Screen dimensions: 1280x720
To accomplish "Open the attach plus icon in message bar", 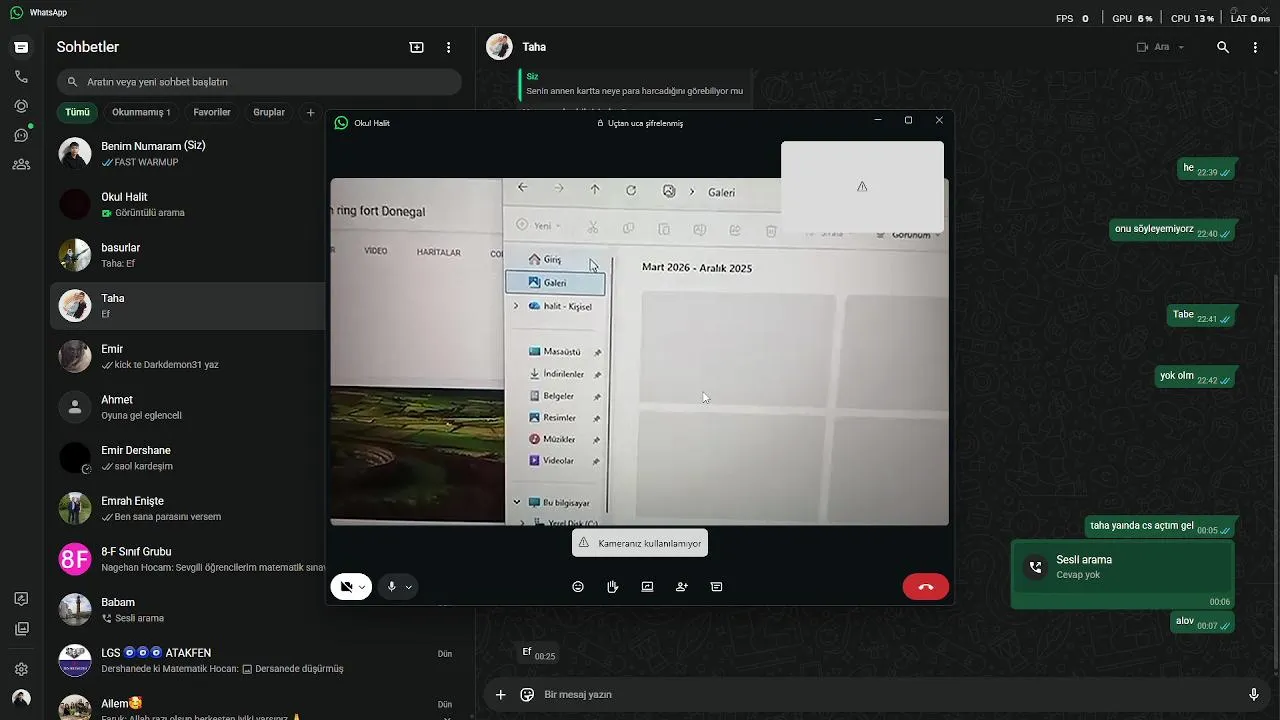I will tap(501, 694).
